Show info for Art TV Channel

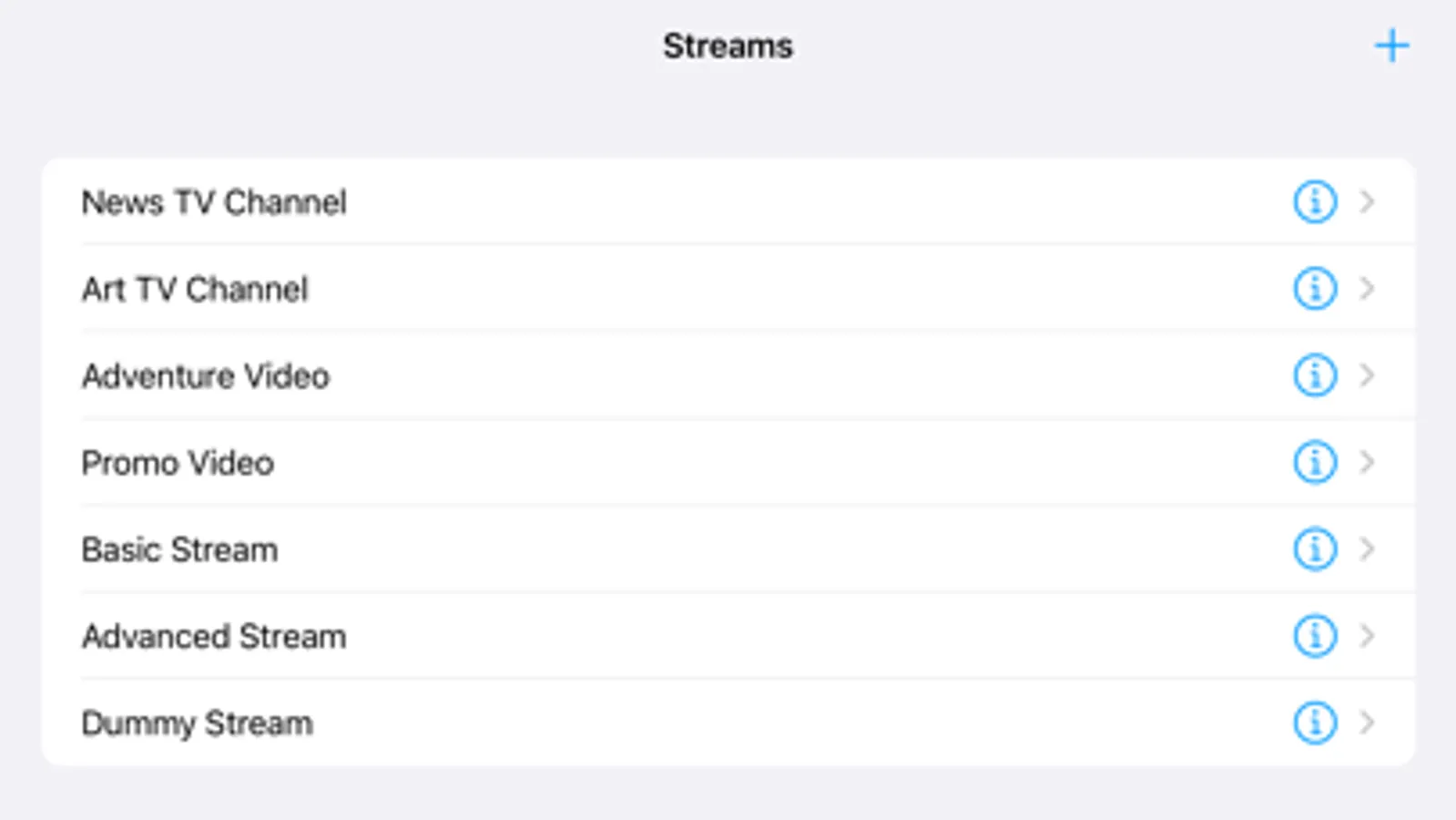pos(1315,289)
